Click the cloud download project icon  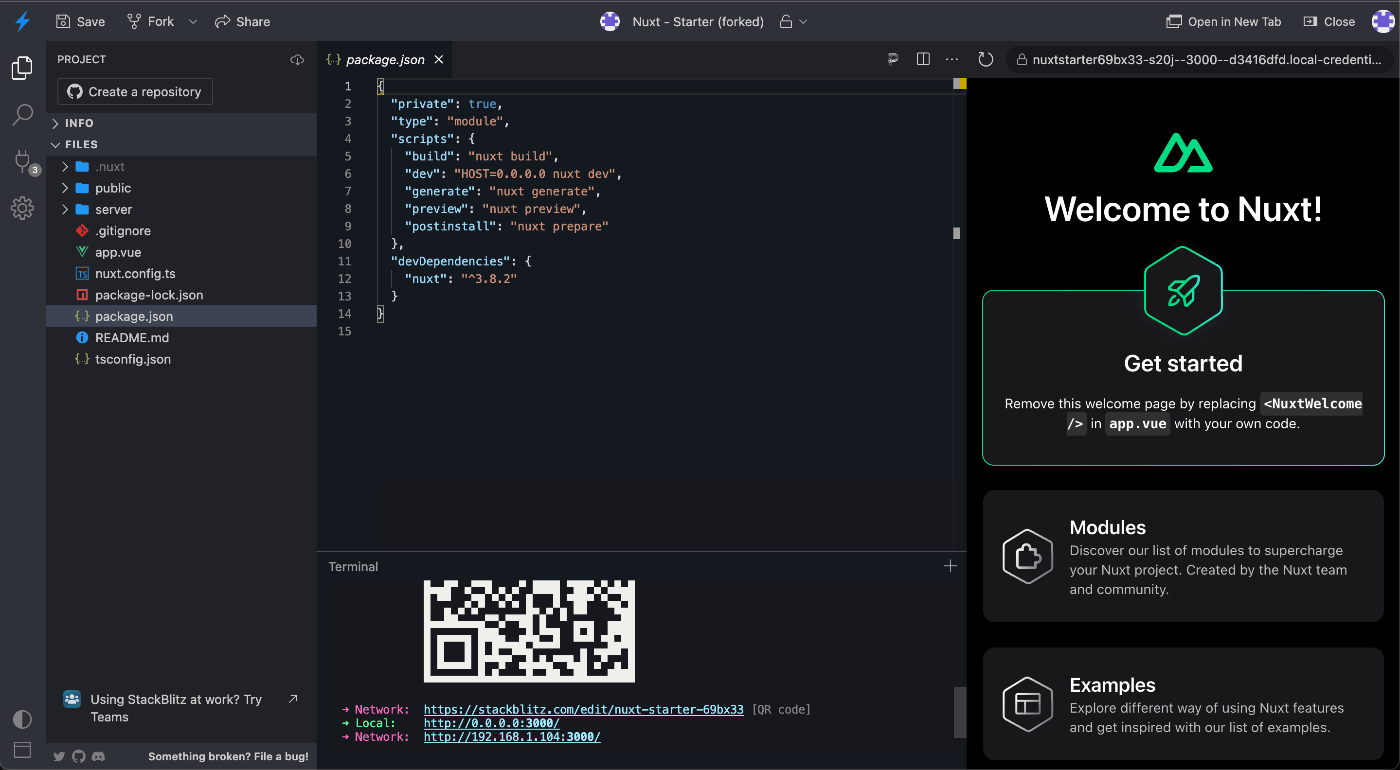(x=297, y=60)
